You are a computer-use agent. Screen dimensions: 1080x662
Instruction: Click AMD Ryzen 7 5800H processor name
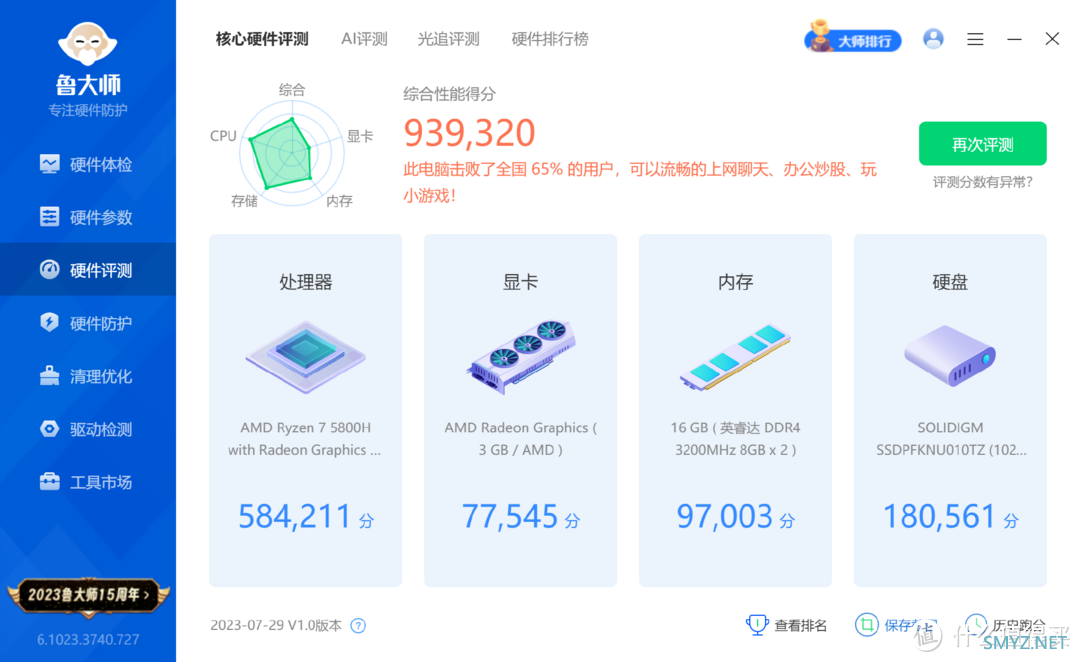click(x=305, y=439)
